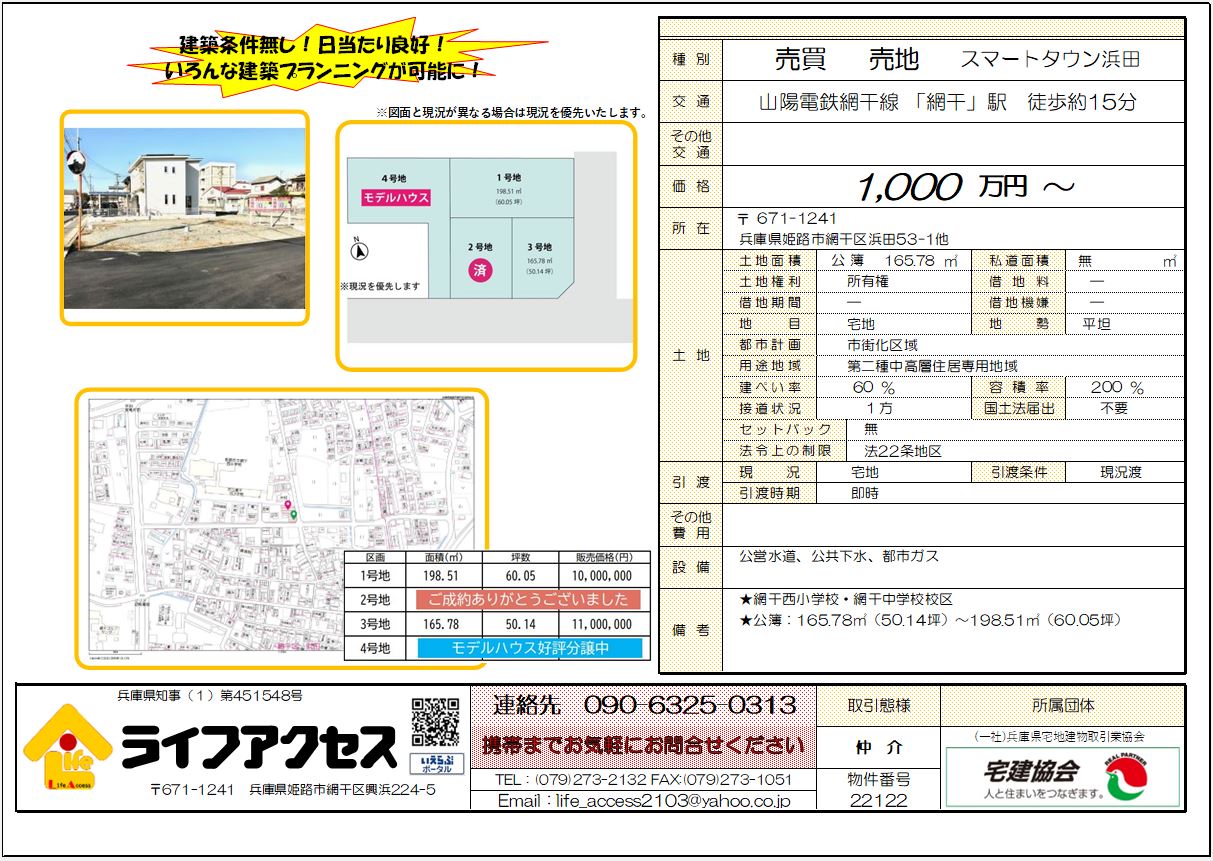
Task: Click the QR code beside company name
Action: coord(436,724)
